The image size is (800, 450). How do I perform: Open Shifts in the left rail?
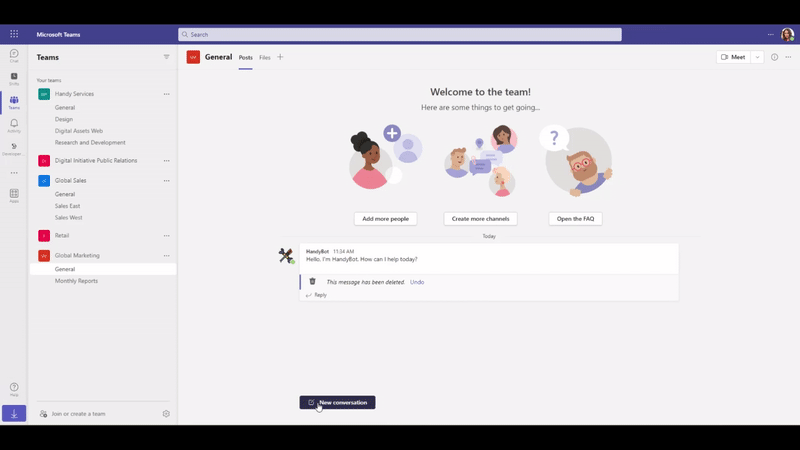[x=14, y=79]
